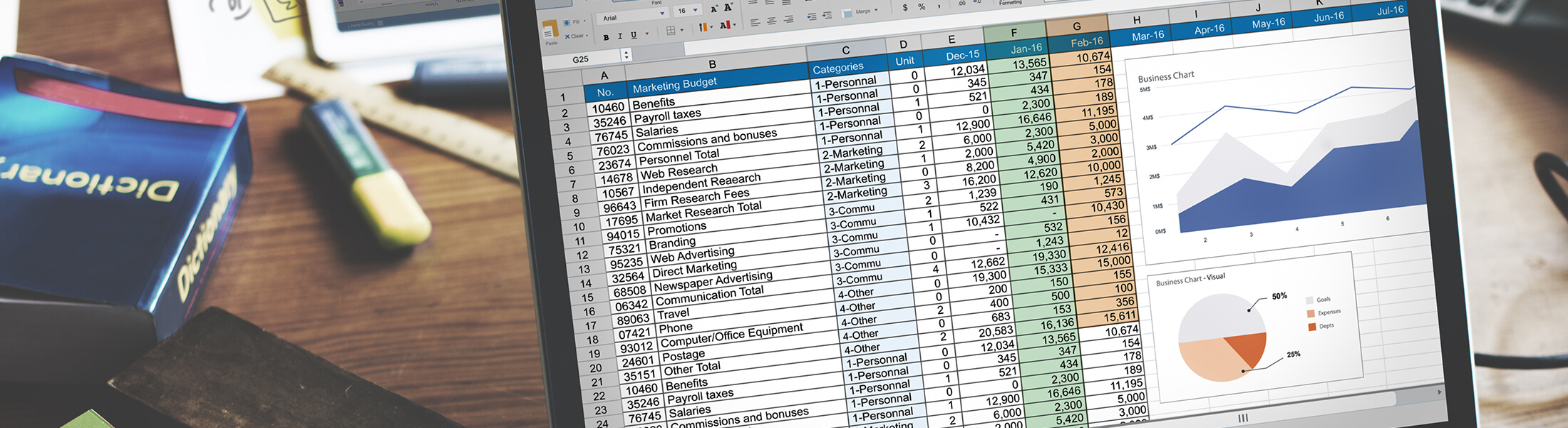Screen dimensions: 1568x428
Task: Apply the dollar currency format
Action: click(905, 7)
